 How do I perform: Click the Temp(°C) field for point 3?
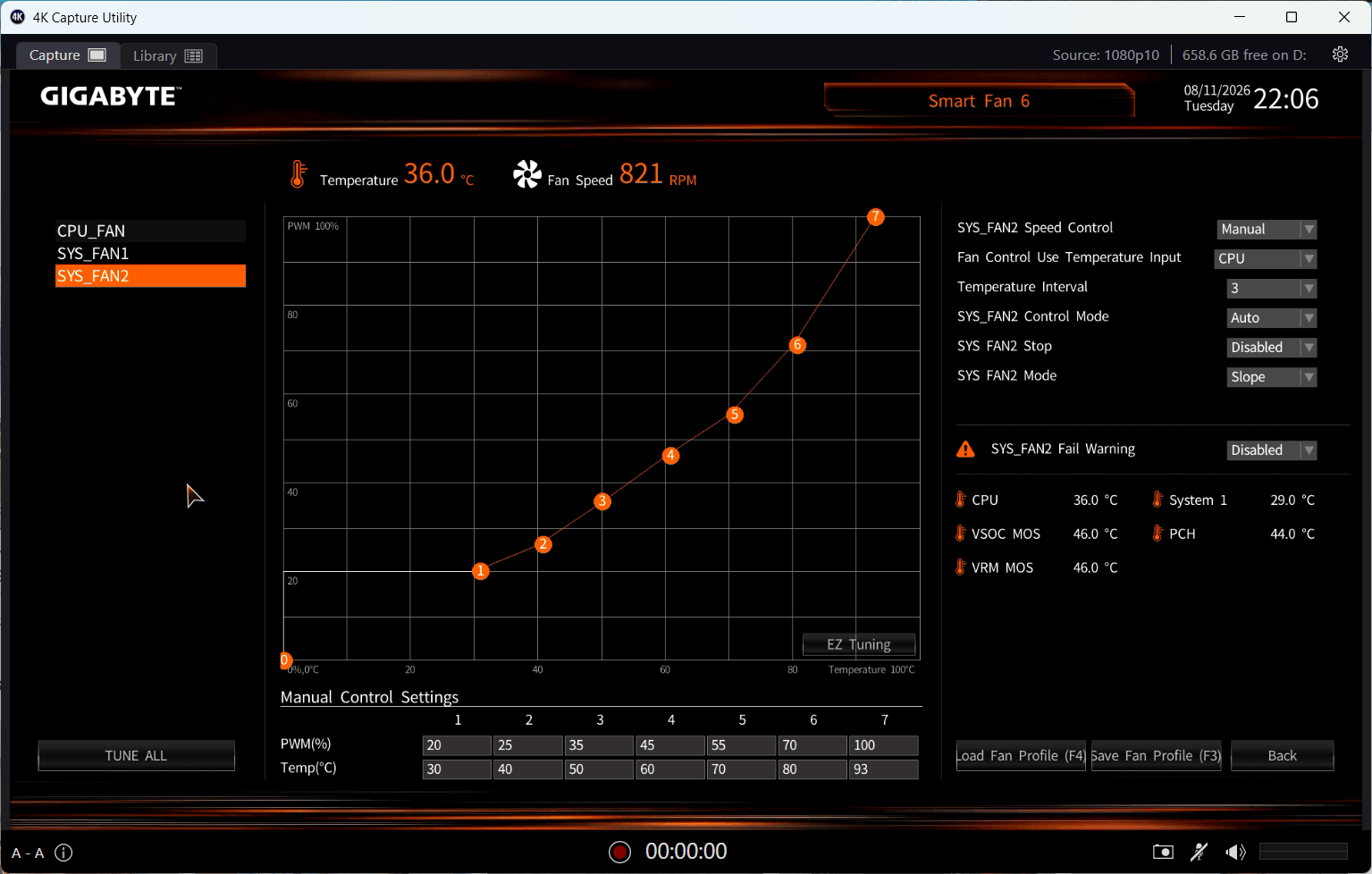[599, 769]
